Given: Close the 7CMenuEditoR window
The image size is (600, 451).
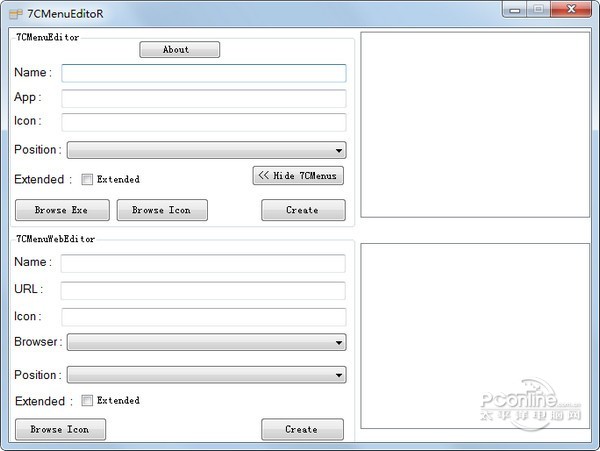Looking at the screenshot, I should pyautogui.click(x=571, y=9).
